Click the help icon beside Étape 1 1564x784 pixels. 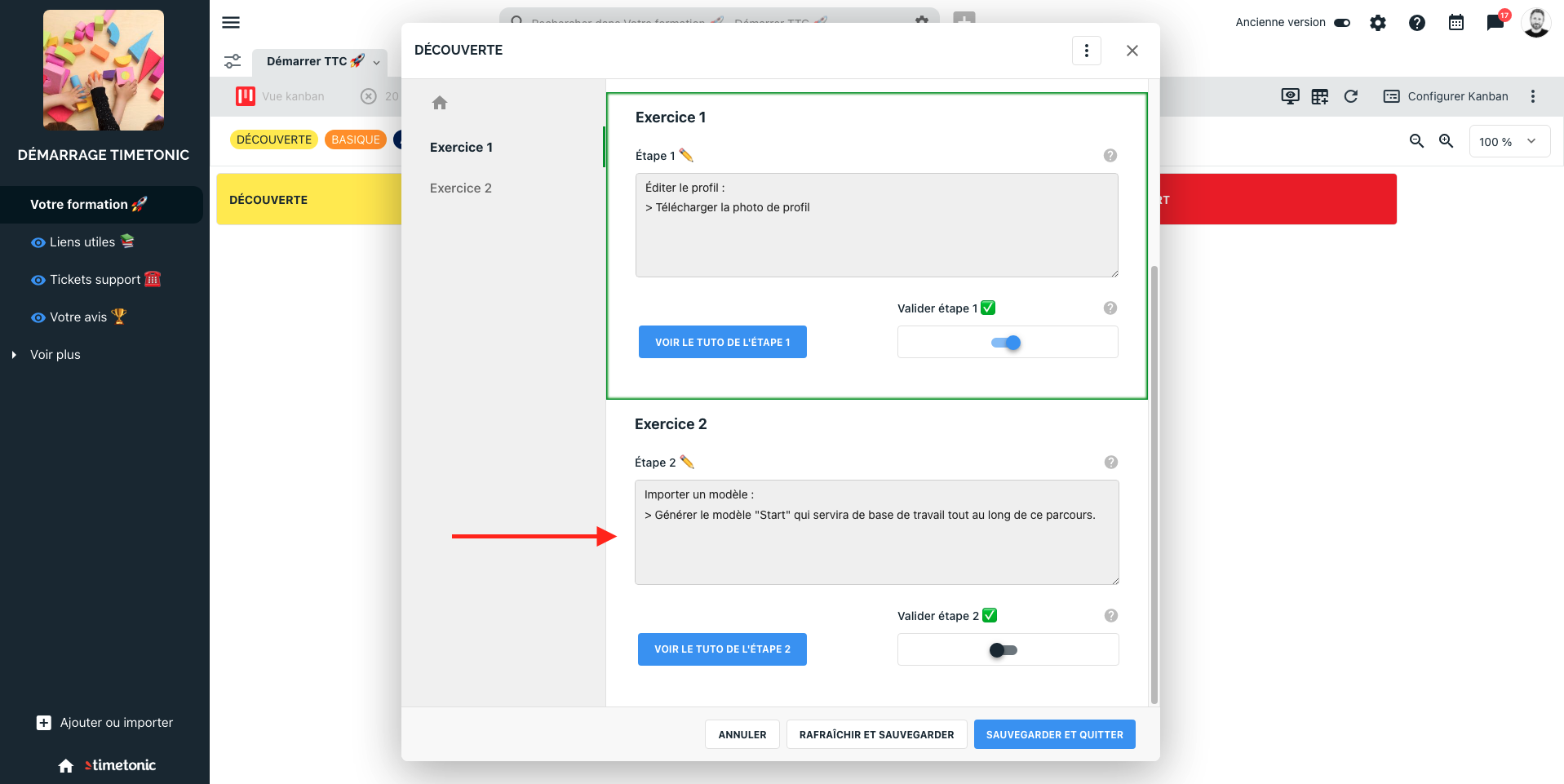(1110, 155)
